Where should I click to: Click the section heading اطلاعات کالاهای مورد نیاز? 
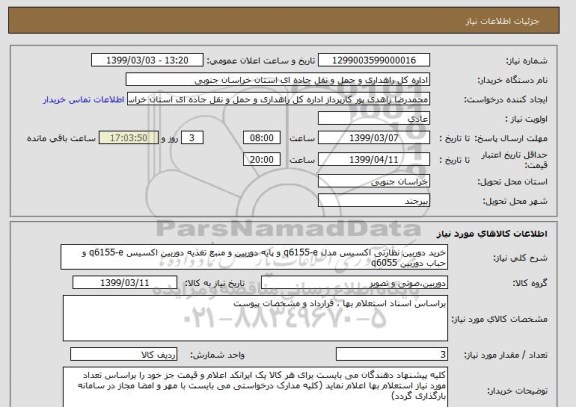tap(492, 234)
